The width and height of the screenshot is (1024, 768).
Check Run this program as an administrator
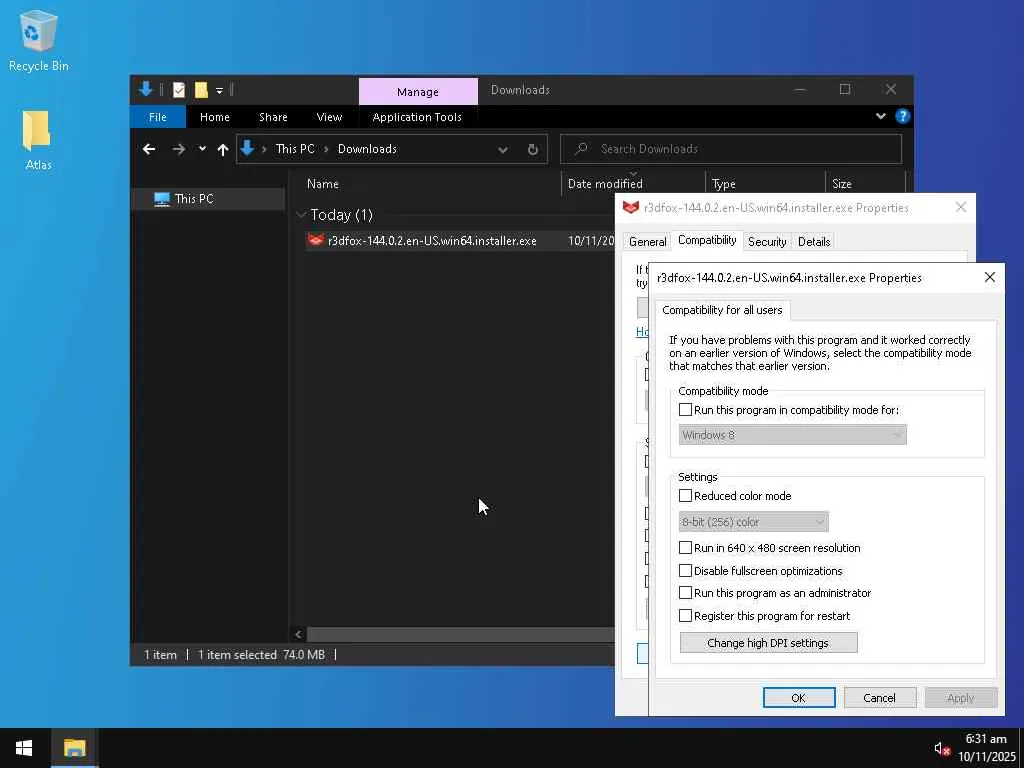click(x=685, y=593)
